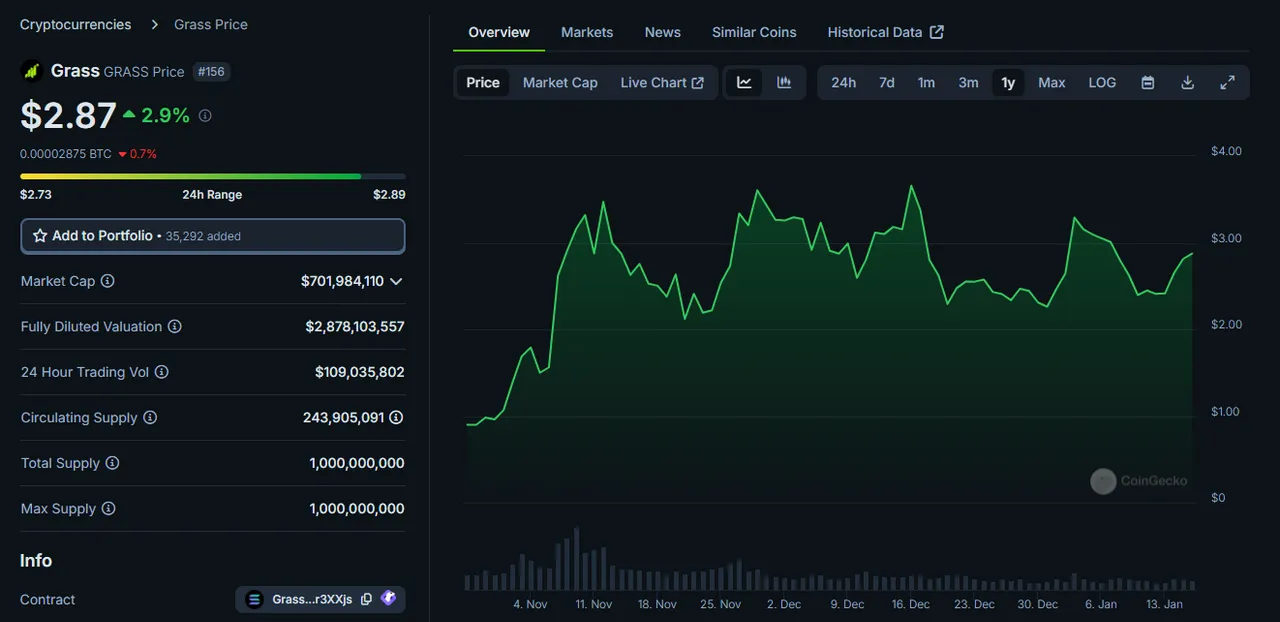This screenshot has width=1280, height=622.
Task: Expand the Market Cap dropdown chevron
Action: click(396, 281)
